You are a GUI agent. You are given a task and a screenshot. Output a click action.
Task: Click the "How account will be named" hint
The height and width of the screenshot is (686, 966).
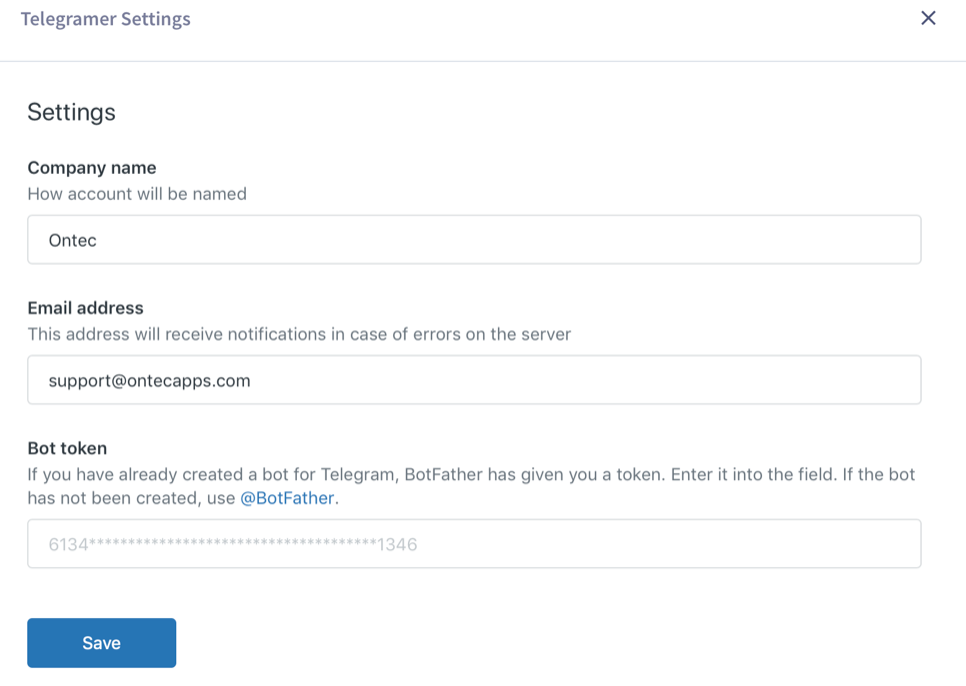(137, 194)
